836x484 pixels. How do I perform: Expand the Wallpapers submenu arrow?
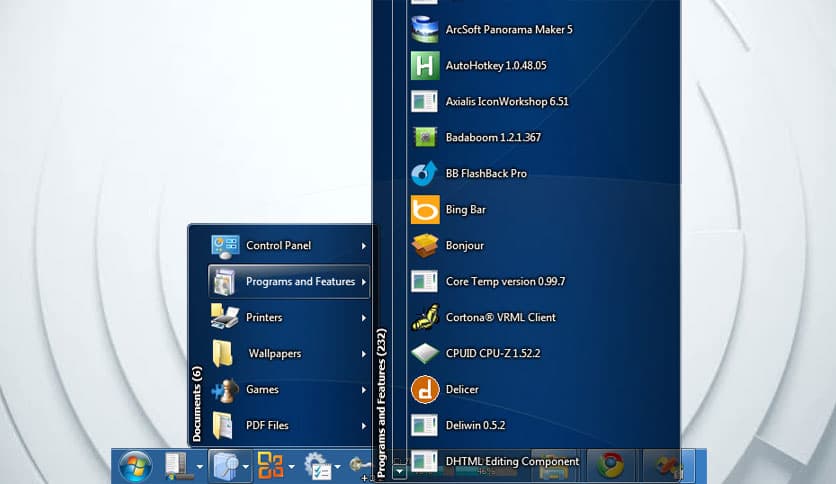tap(364, 354)
